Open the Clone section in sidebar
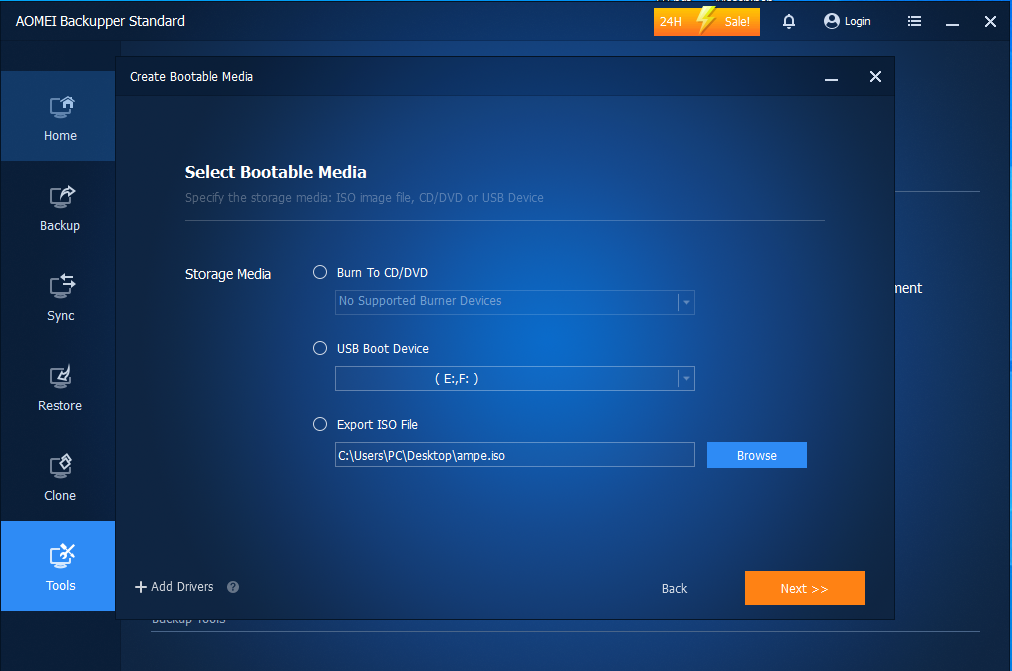 point(58,476)
